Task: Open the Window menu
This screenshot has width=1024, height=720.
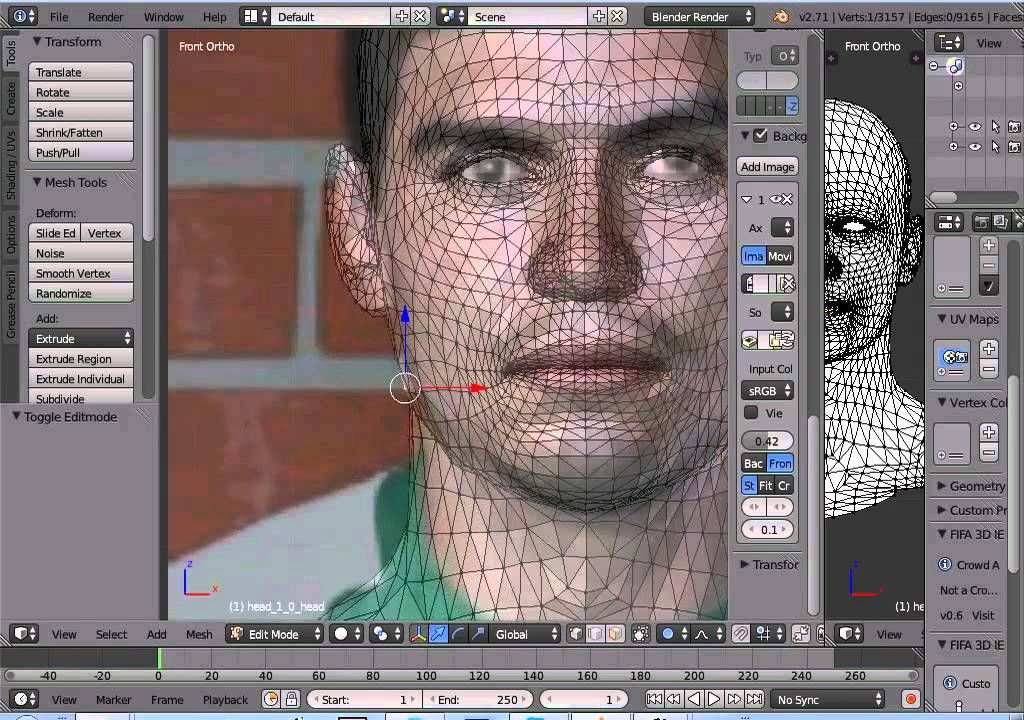Action: tap(163, 17)
